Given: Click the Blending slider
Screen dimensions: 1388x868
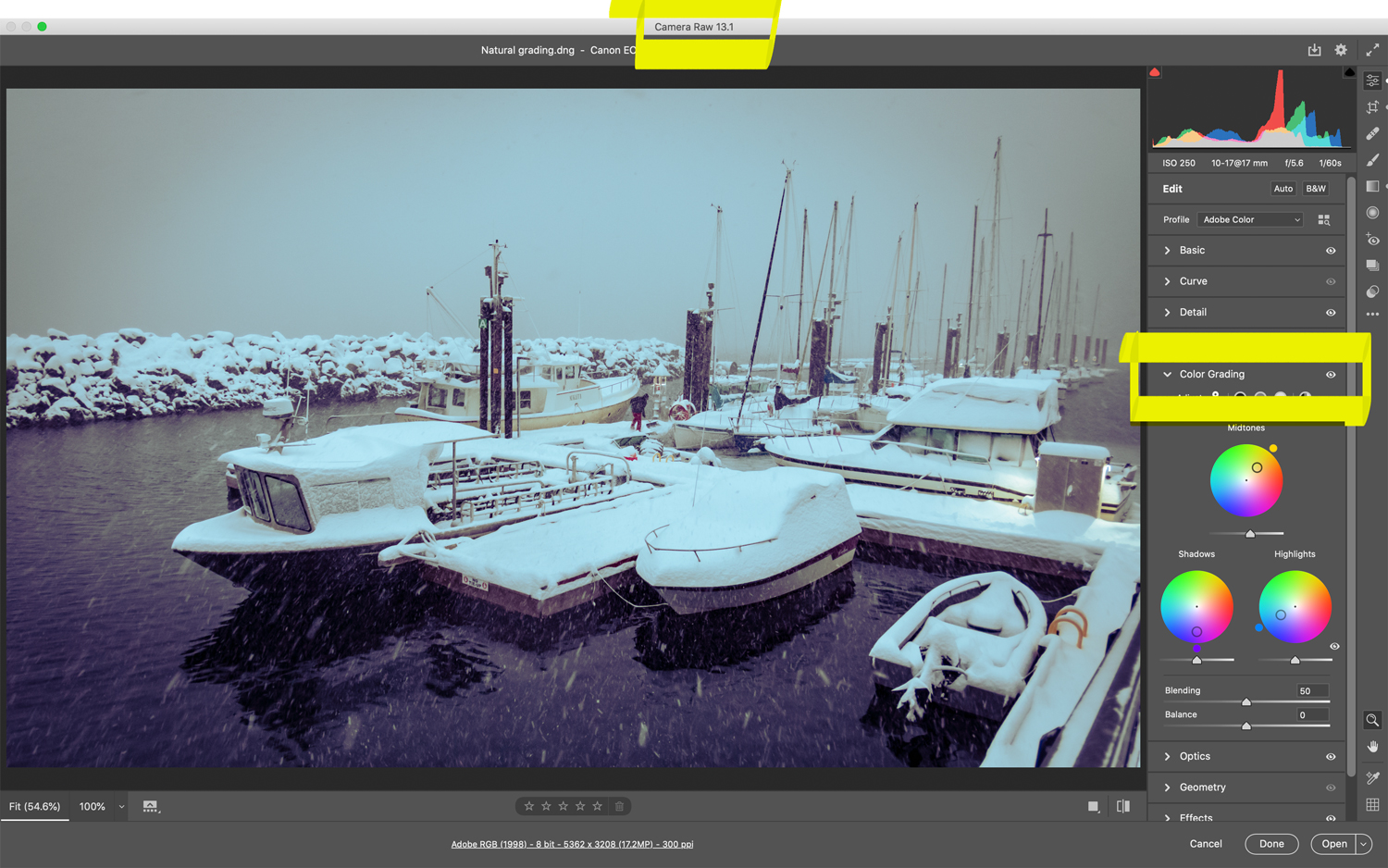Looking at the screenshot, I should point(1246,701).
